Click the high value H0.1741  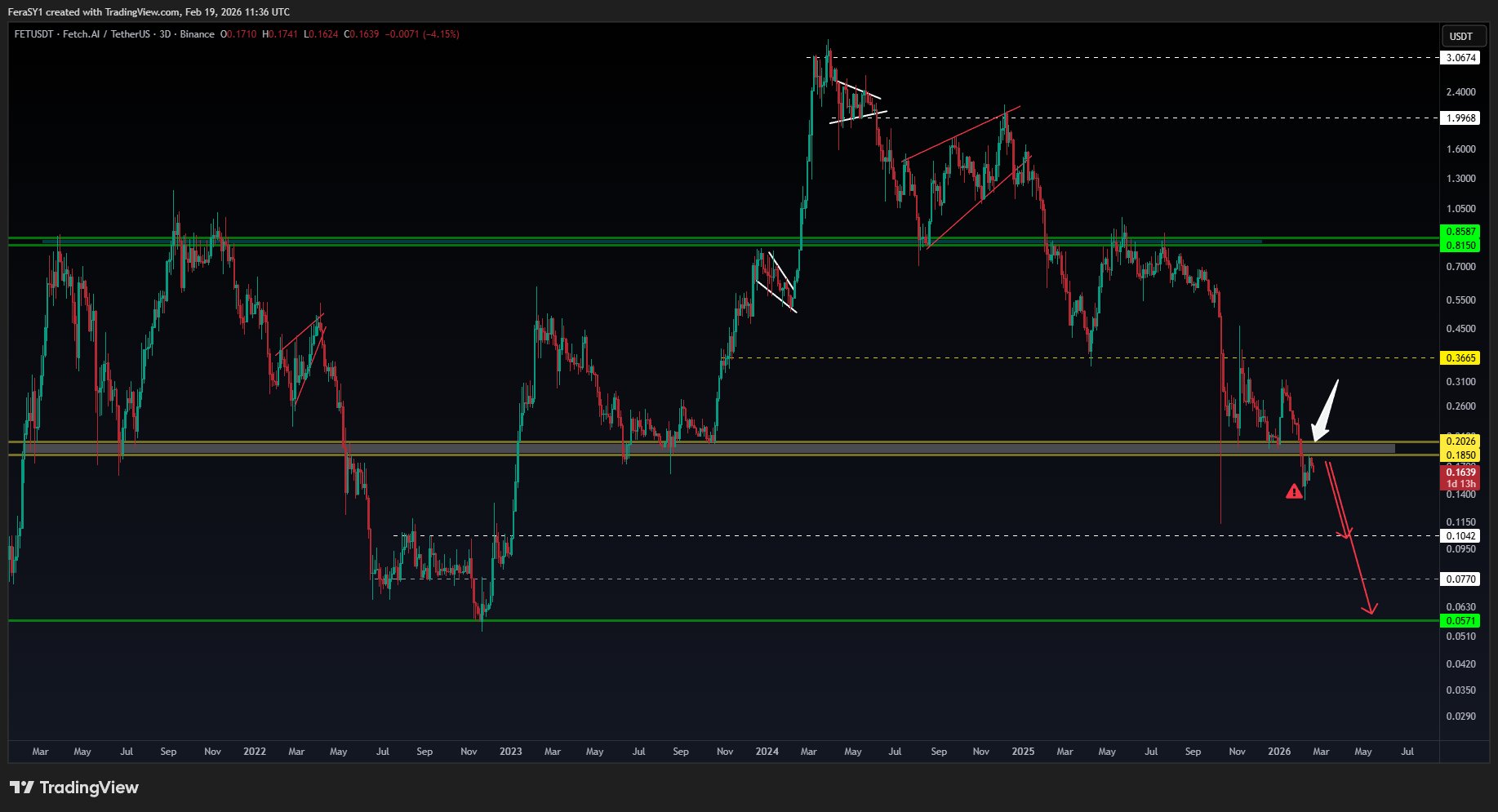click(280, 34)
